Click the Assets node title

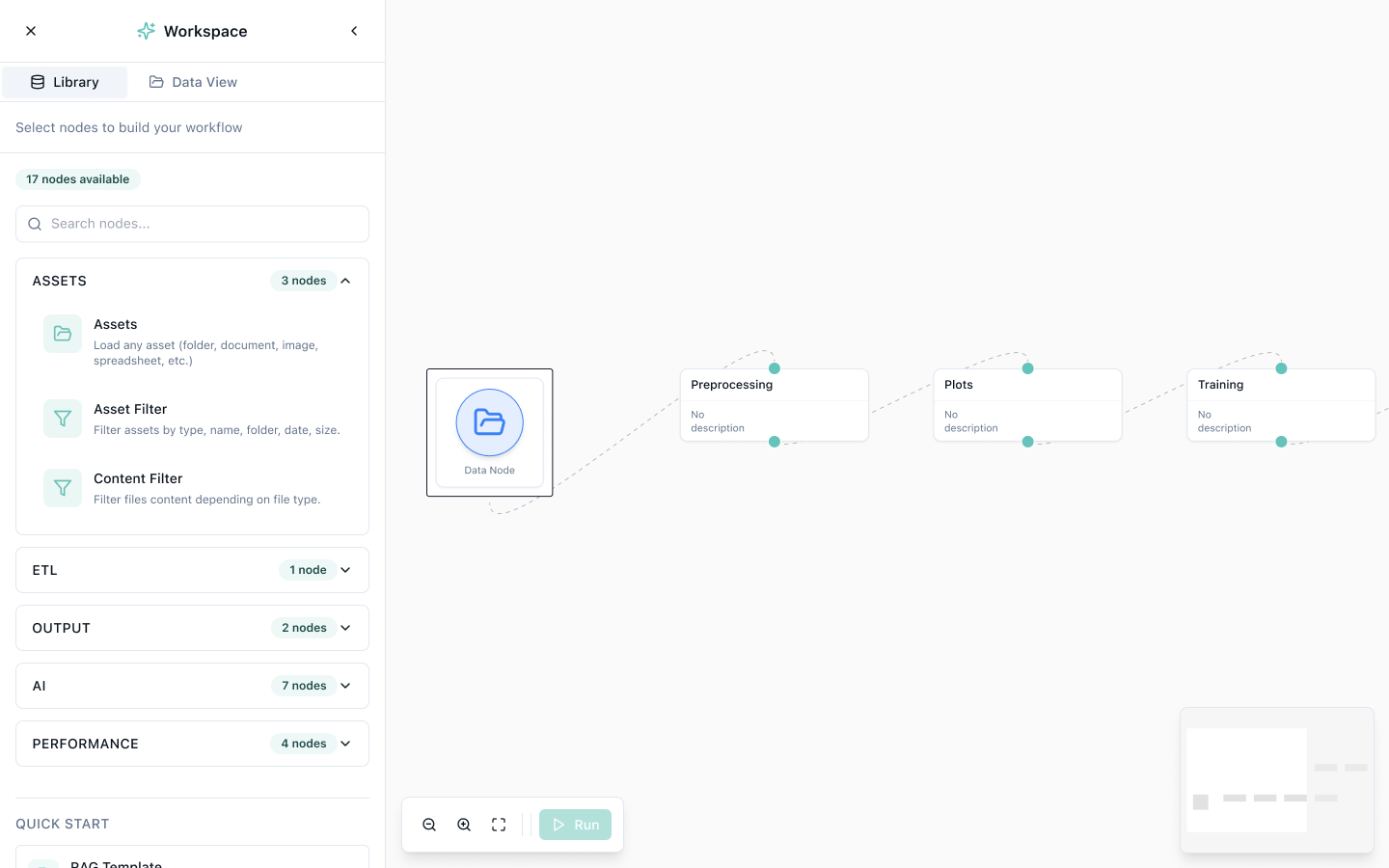click(116, 324)
